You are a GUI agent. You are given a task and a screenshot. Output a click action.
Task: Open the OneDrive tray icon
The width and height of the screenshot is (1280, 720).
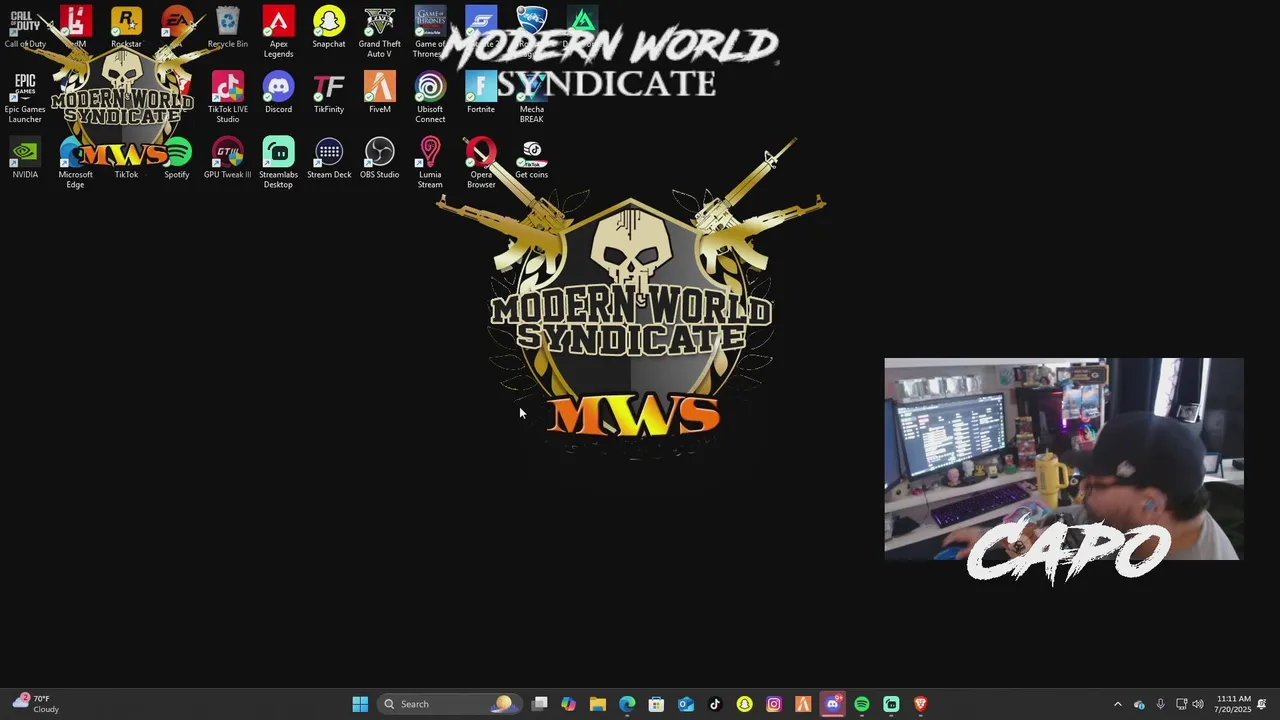(x=1139, y=704)
